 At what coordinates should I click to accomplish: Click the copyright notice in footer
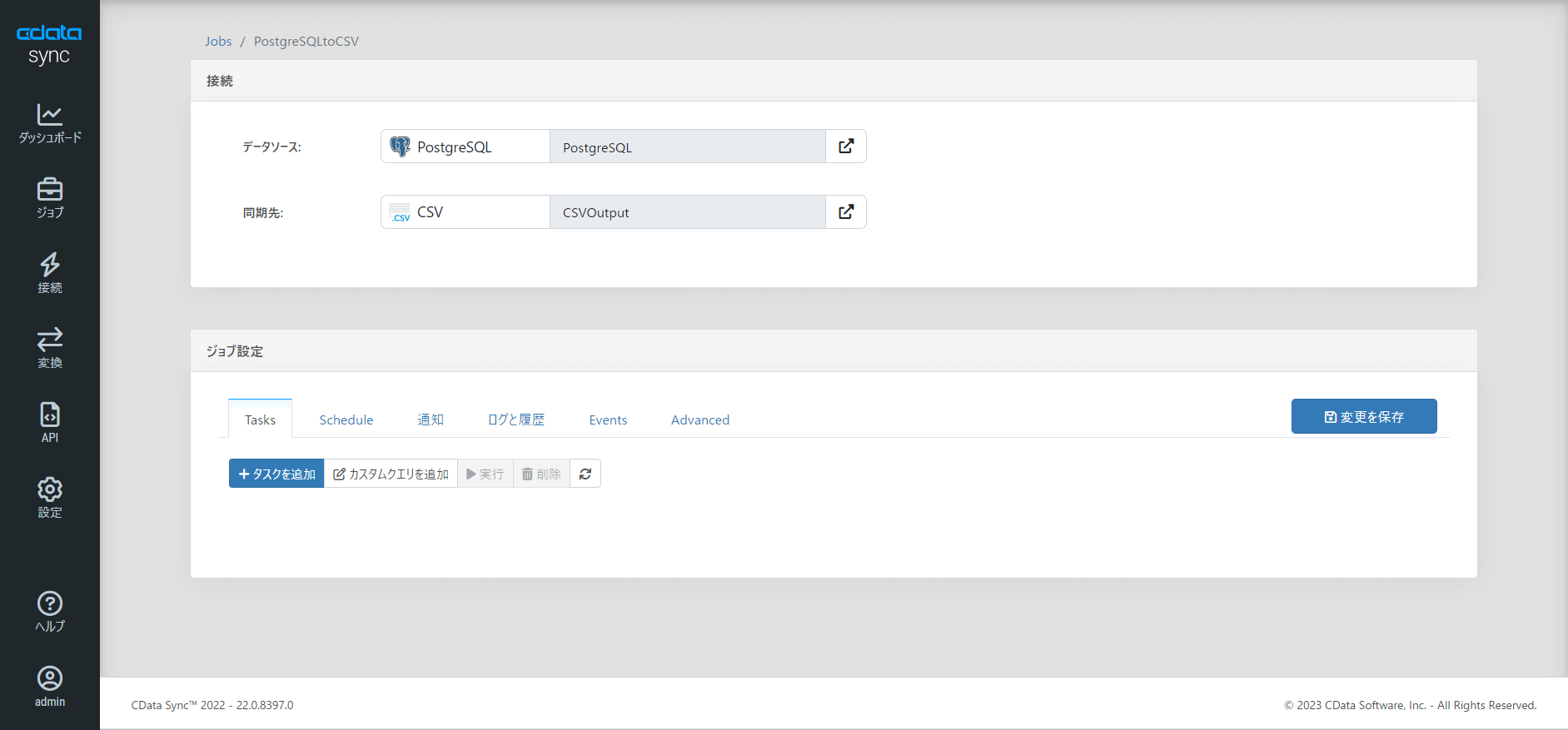coord(1411,705)
